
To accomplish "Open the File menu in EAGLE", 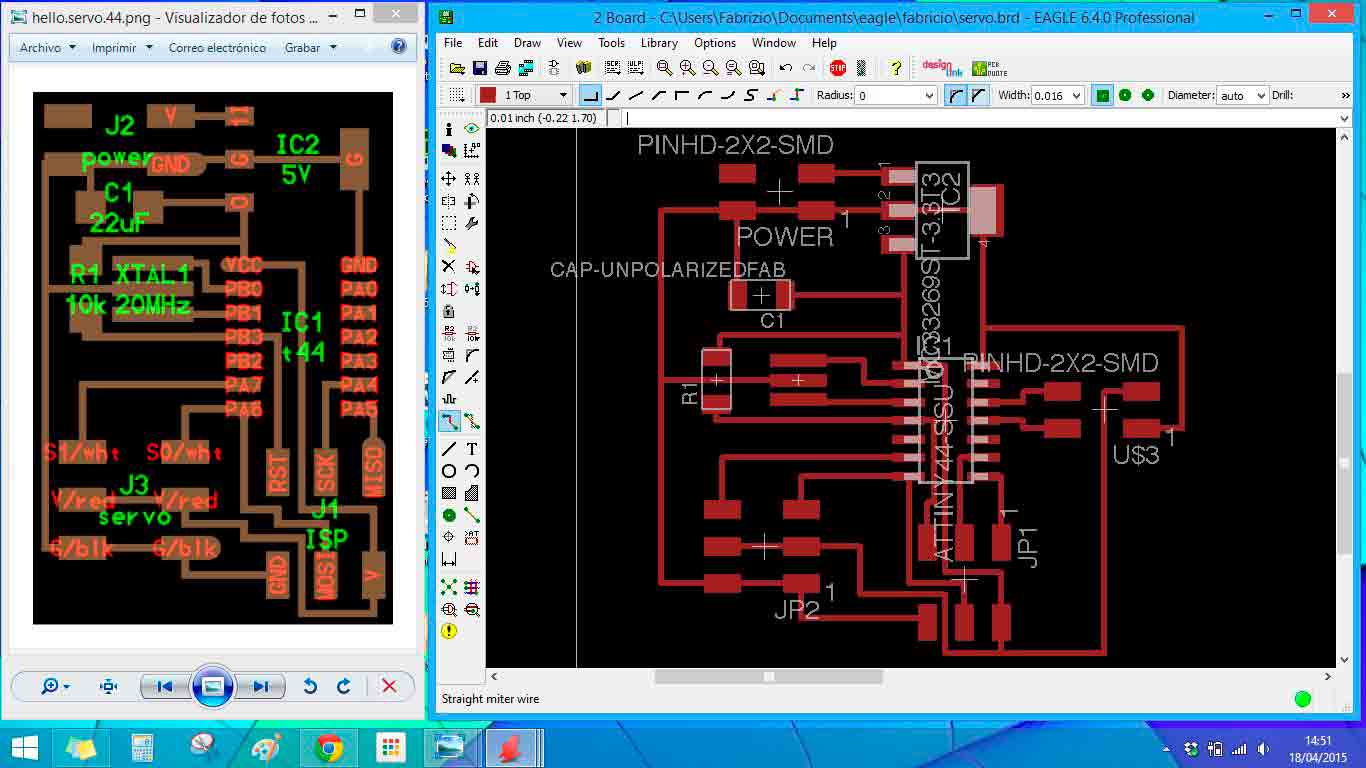I will (x=453, y=43).
